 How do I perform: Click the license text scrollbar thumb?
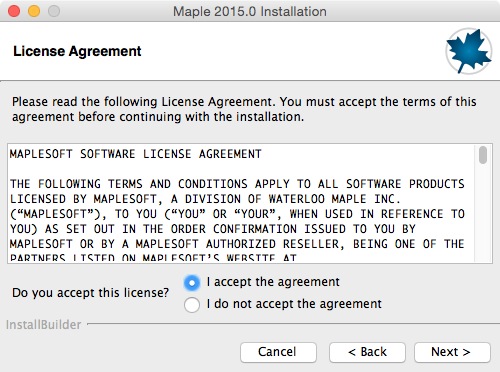[x=483, y=155]
